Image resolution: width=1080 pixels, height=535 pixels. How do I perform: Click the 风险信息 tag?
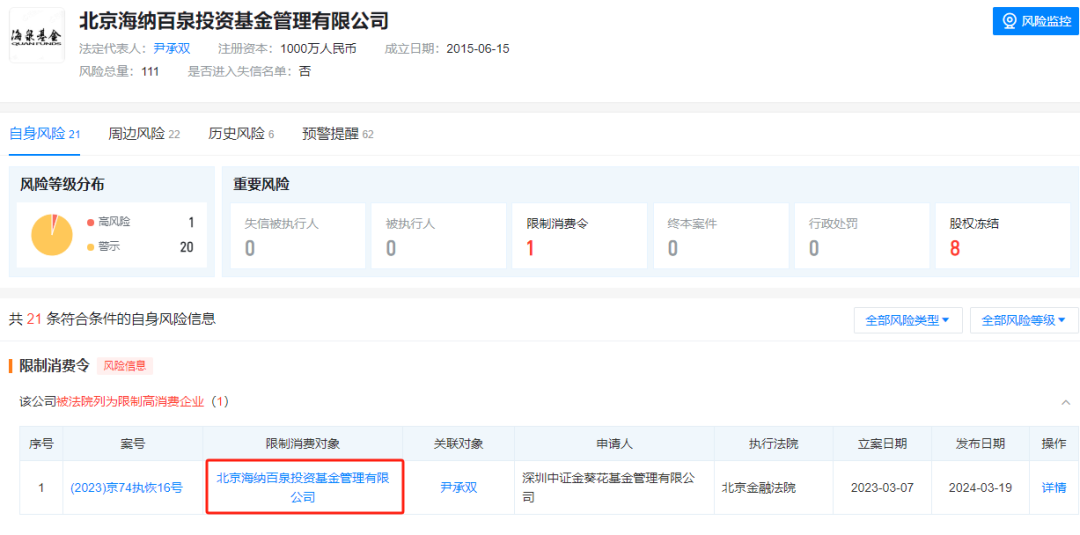(x=125, y=366)
